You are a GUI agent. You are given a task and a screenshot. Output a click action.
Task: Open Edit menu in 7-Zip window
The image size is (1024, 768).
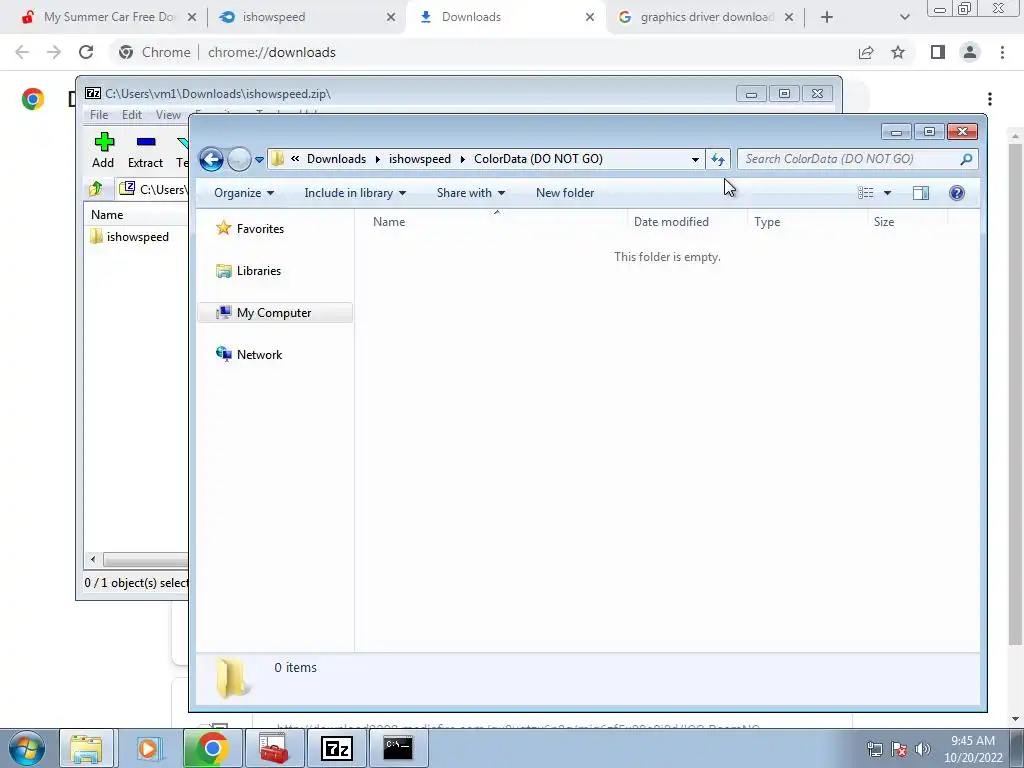(x=132, y=115)
